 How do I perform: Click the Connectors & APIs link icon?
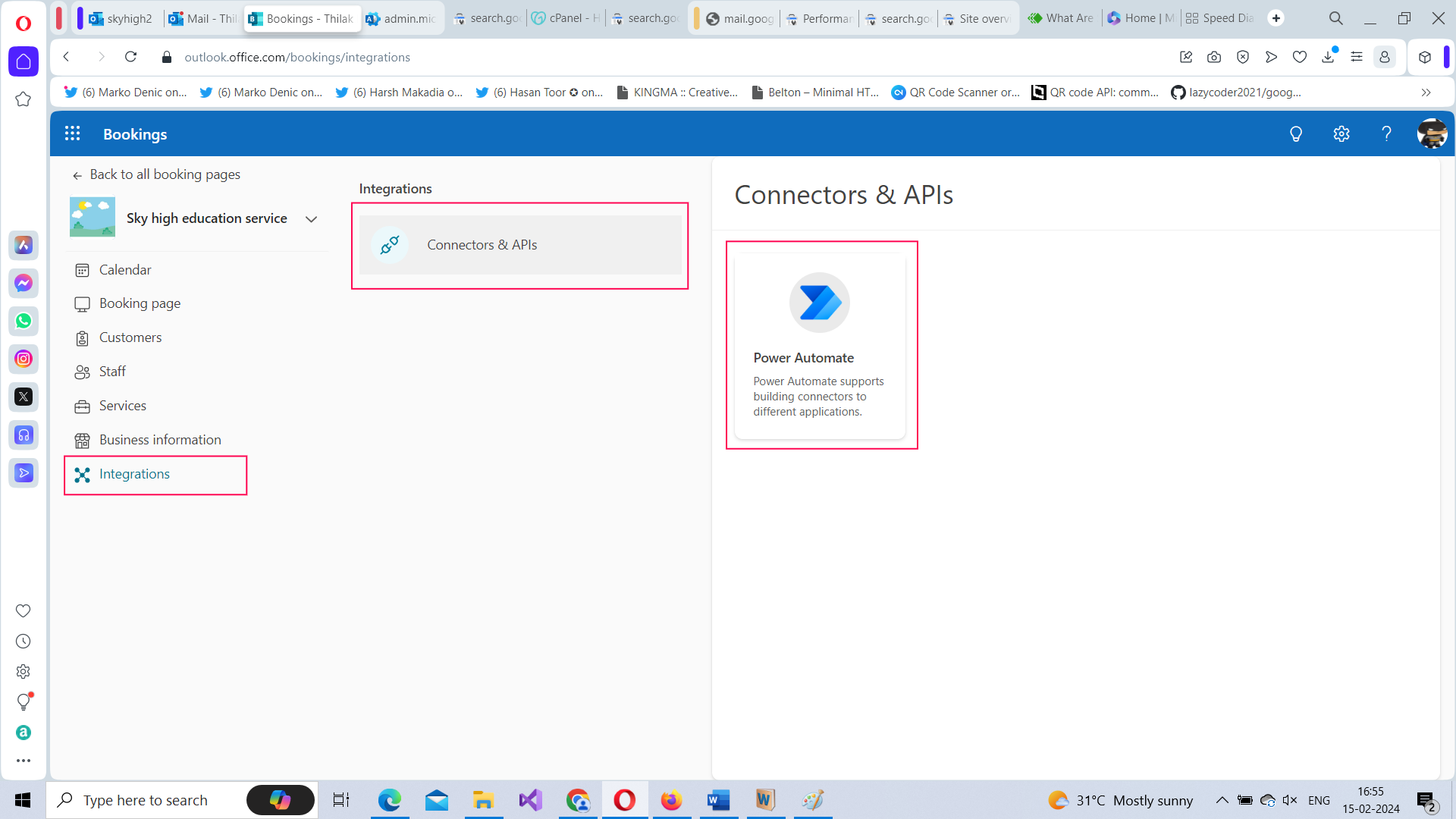pos(390,245)
